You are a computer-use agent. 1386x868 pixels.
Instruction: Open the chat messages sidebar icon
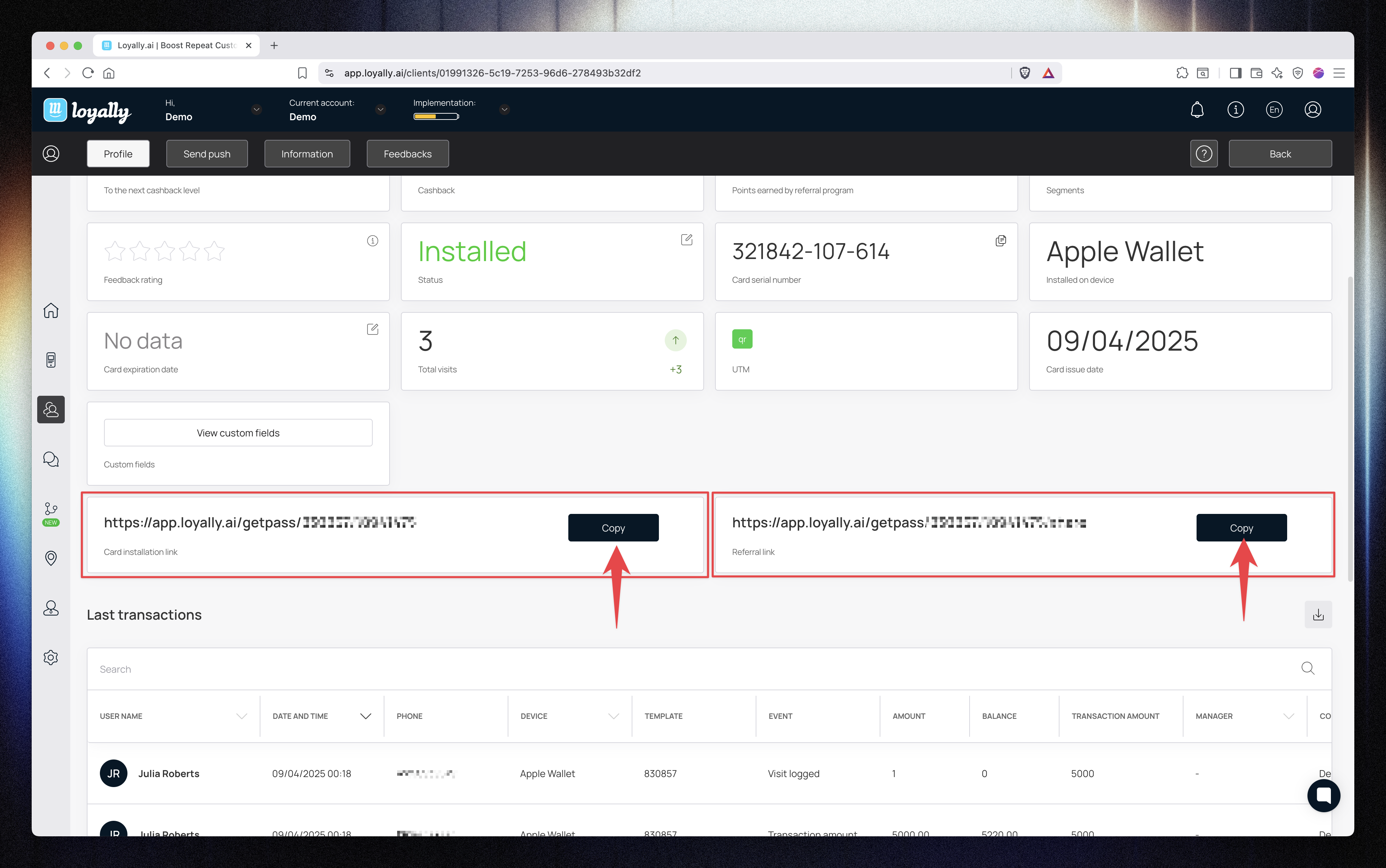[51, 459]
